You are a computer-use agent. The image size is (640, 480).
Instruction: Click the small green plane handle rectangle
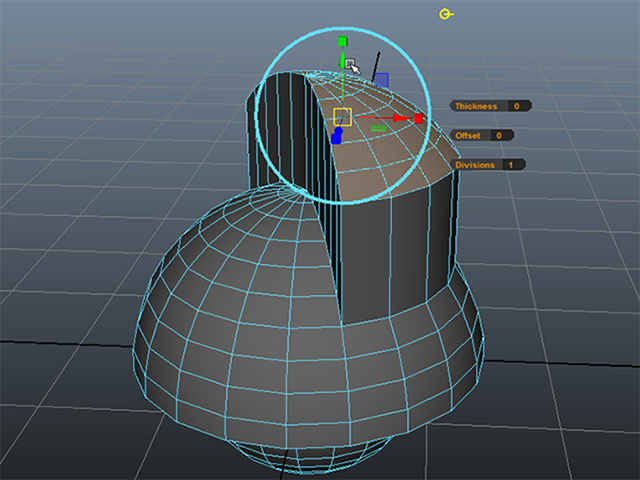pos(379,129)
